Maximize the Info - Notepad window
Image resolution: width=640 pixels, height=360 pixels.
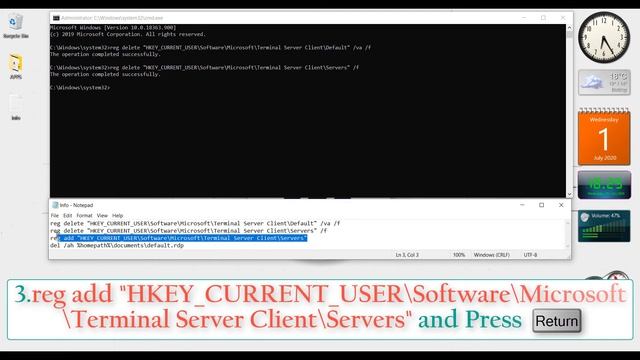coord(542,205)
